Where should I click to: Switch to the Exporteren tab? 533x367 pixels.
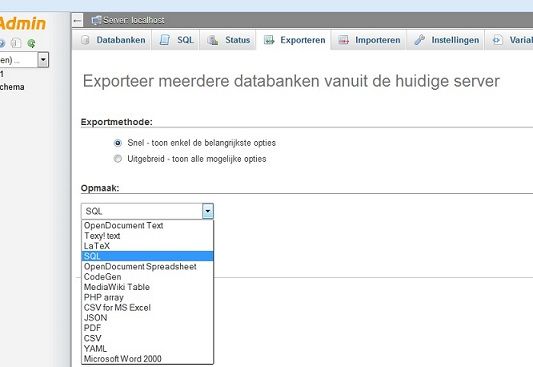pos(293,40)
